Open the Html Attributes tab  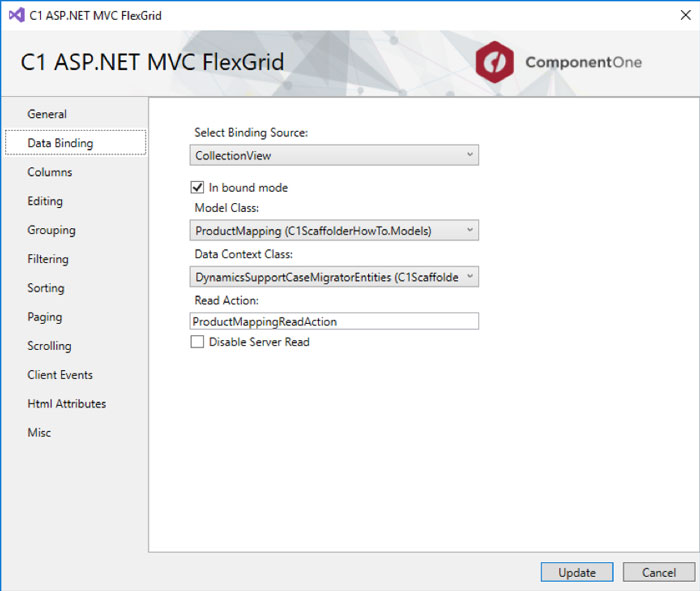(x=67, y=404)
